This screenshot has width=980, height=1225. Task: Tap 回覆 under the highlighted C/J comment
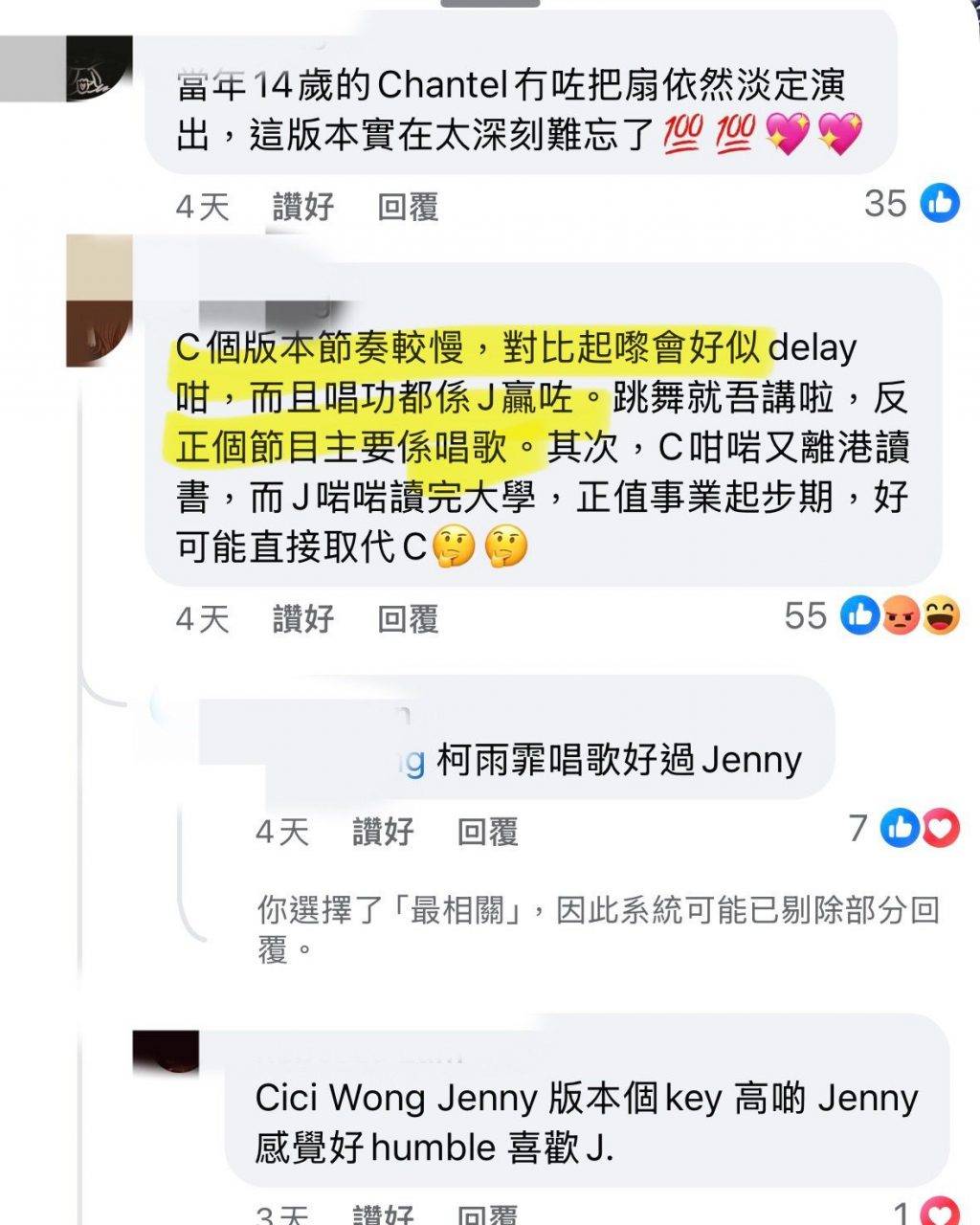coord(408,618)
